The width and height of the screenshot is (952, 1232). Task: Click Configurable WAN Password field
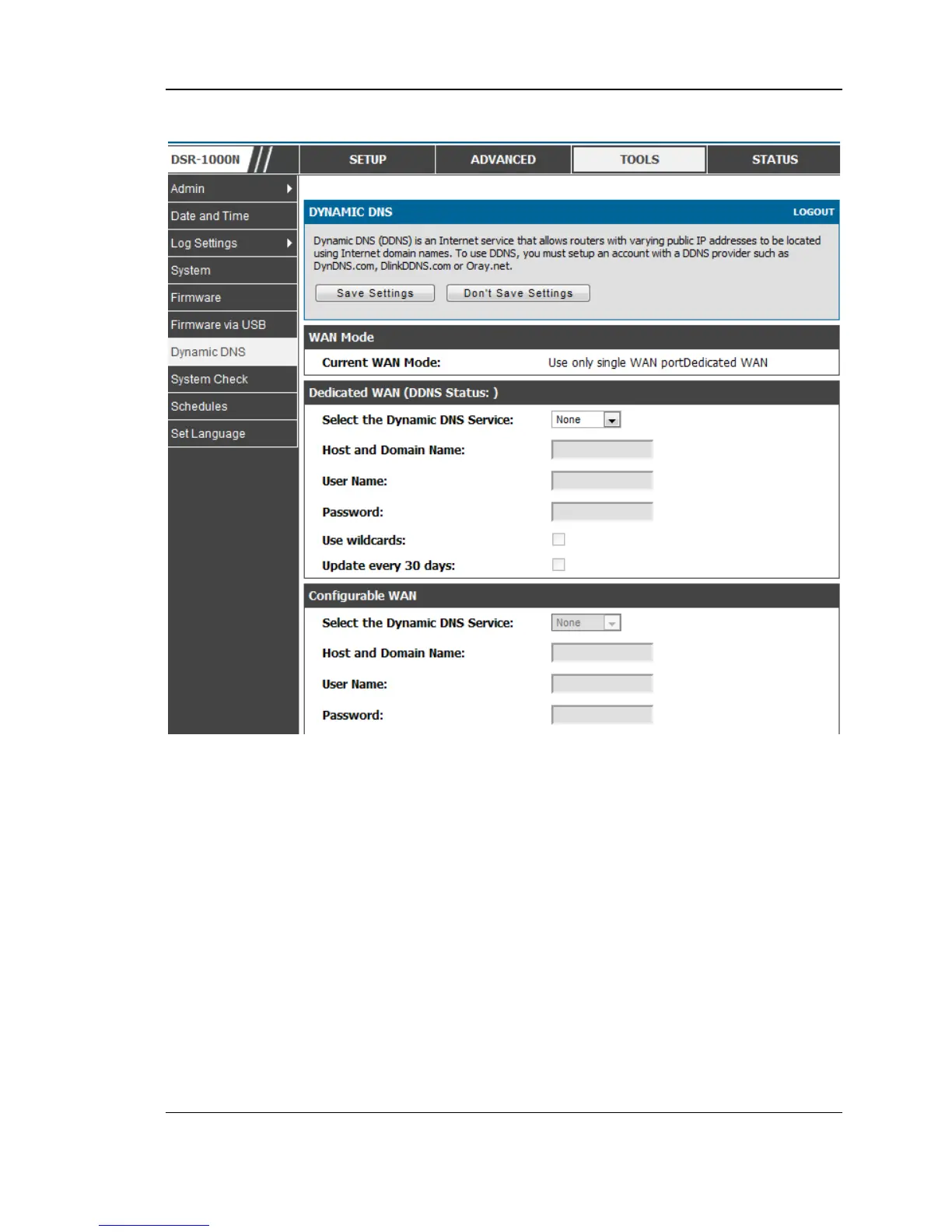click(602, 715)
